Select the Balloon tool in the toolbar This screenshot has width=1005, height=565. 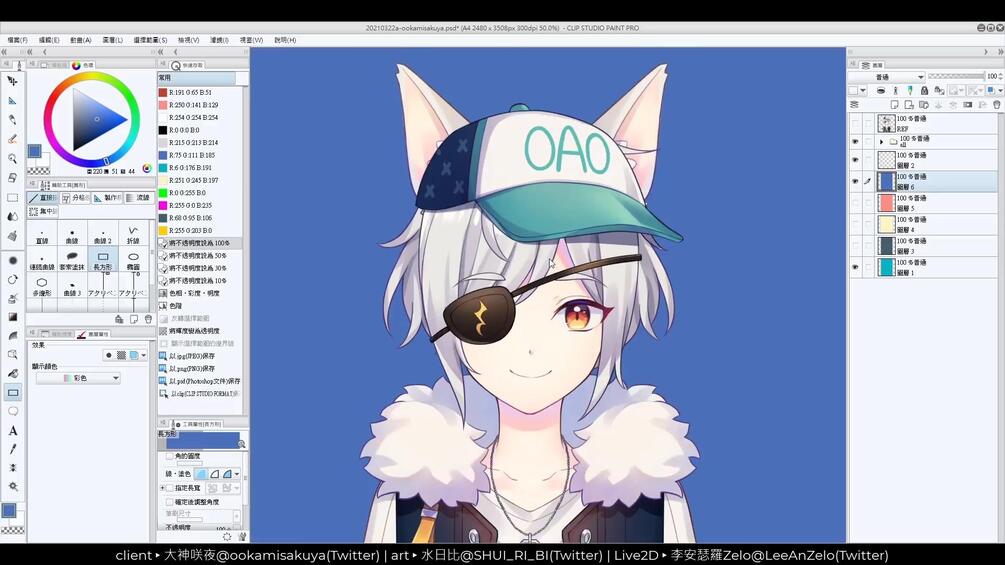click(x=12, y=411)
